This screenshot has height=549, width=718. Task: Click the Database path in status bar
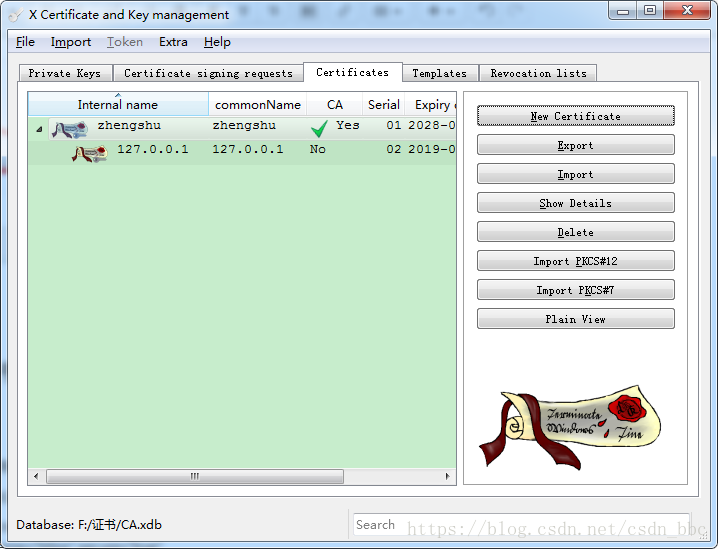[x=89, y=525]
